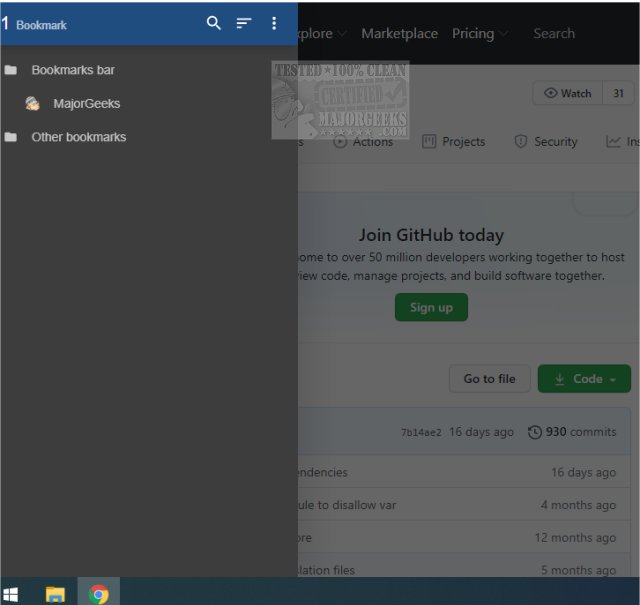640x605 pixels.
Task: Focus the GitHub Search field
Action: pos(554,33)
